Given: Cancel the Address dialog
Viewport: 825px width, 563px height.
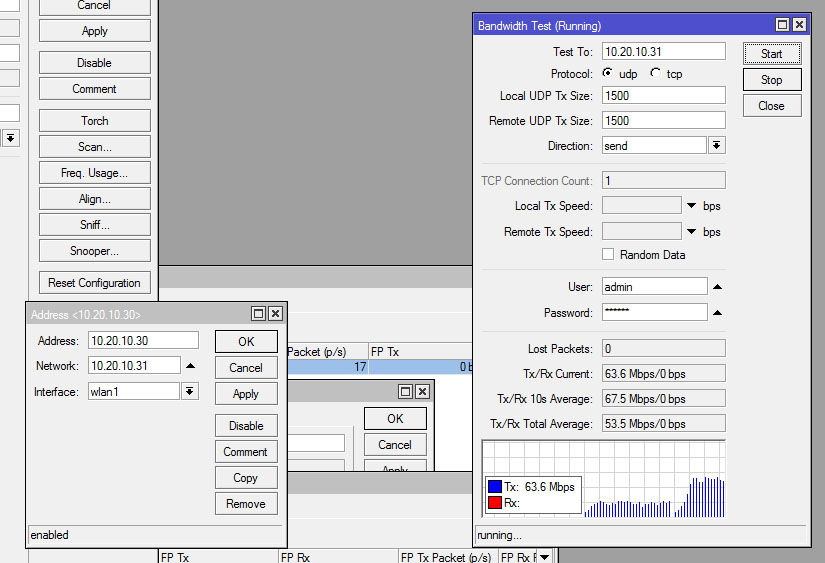Looking at the screenshot, I should pyautogui.click(x=246, y=368).
